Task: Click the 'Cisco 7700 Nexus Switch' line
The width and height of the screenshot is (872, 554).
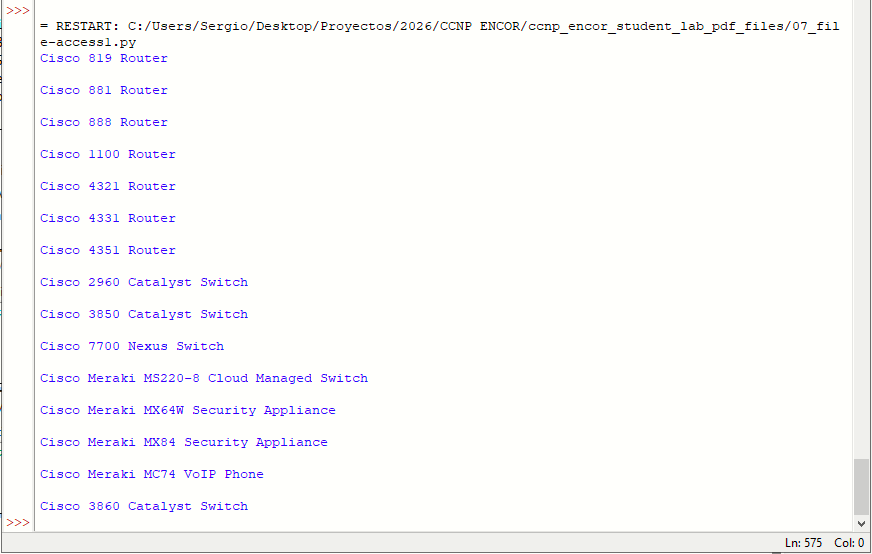Action: (132, 347)
